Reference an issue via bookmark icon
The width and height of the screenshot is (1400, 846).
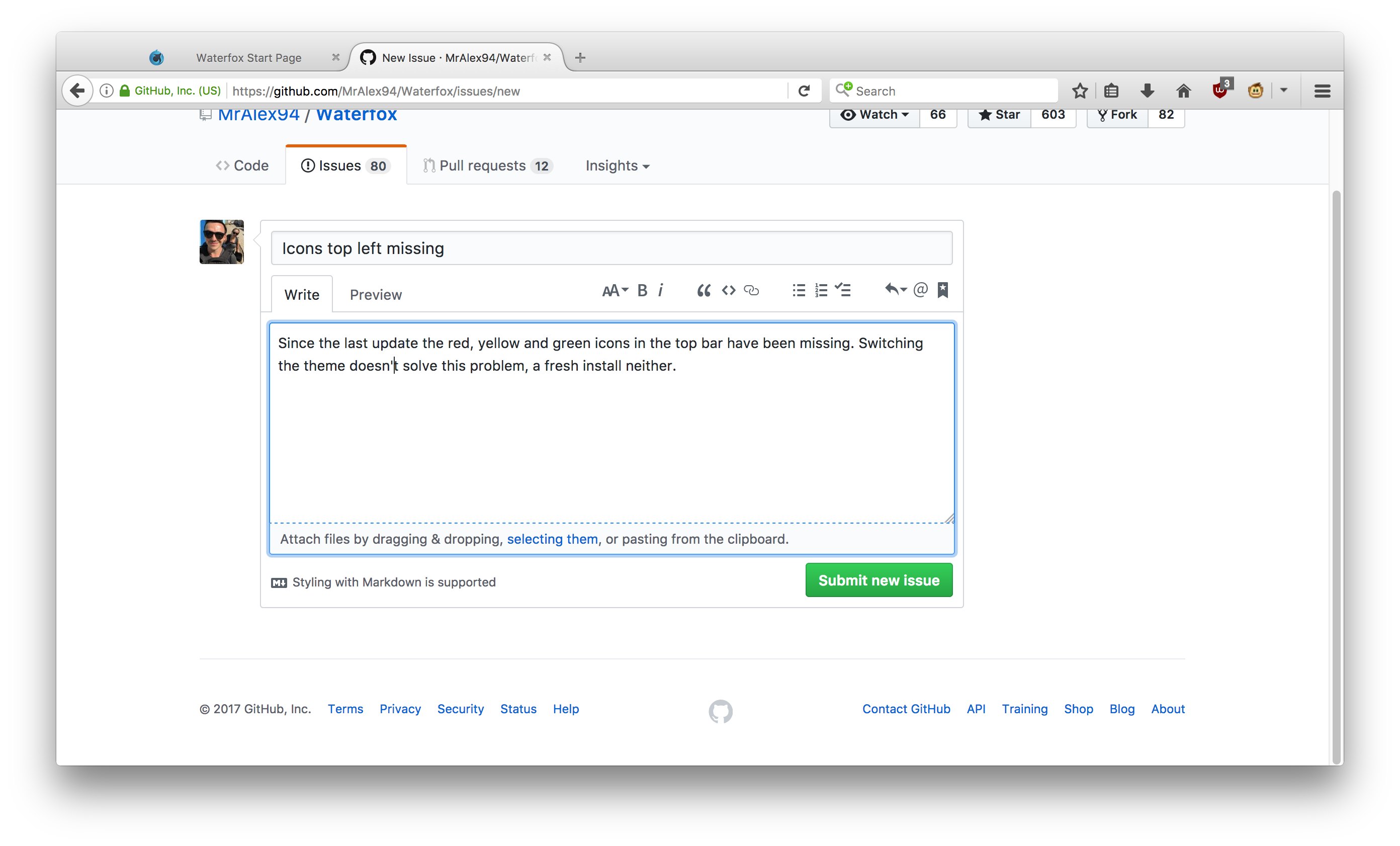[x=942, y=290]
